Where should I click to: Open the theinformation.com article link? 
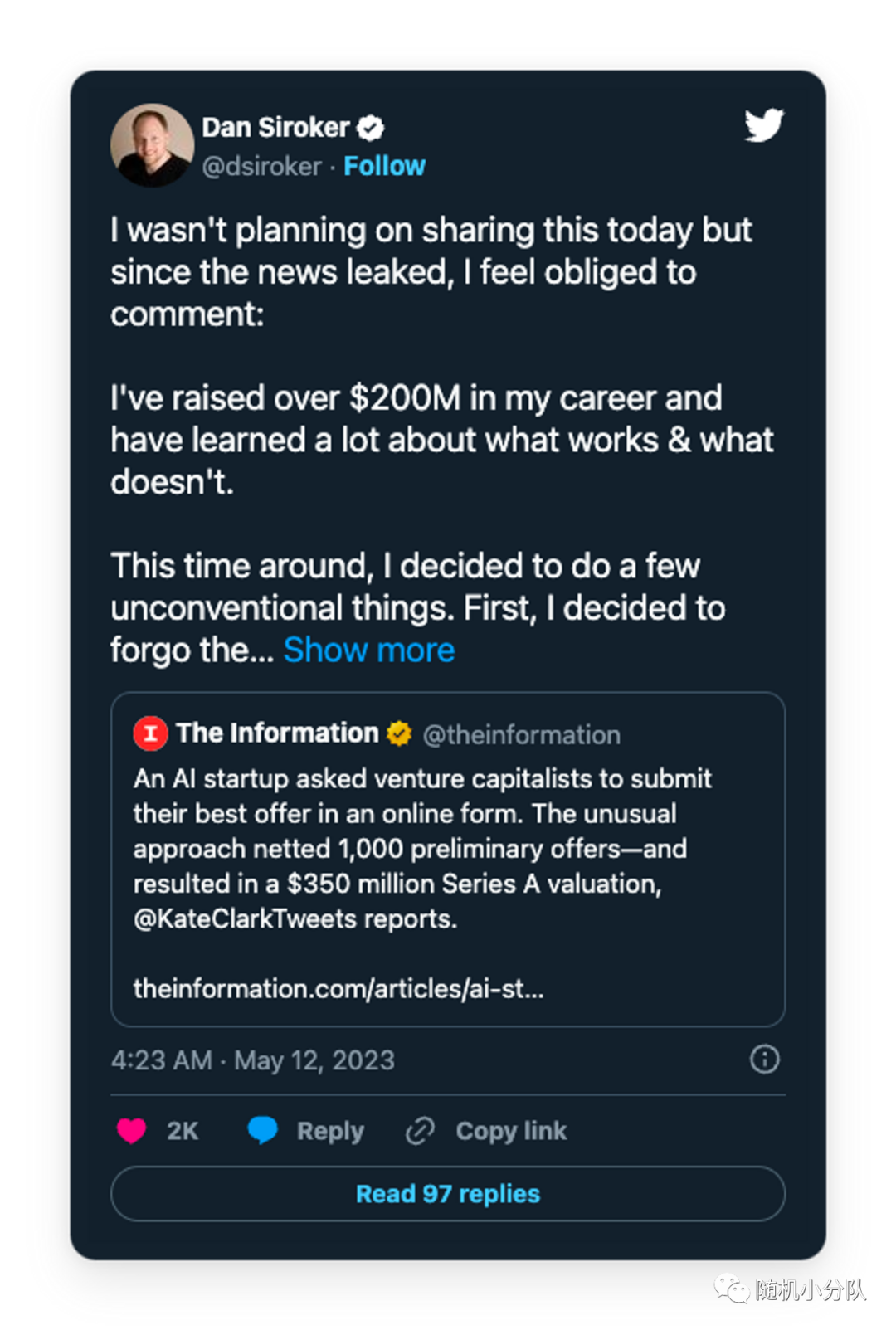338,988
